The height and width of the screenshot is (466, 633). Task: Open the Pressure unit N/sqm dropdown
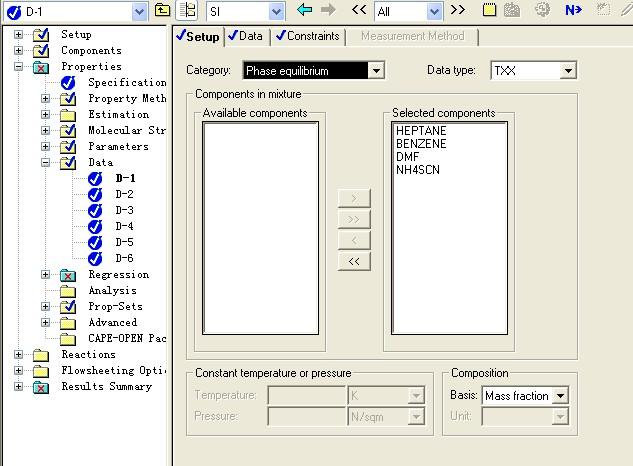click(416, 417)
